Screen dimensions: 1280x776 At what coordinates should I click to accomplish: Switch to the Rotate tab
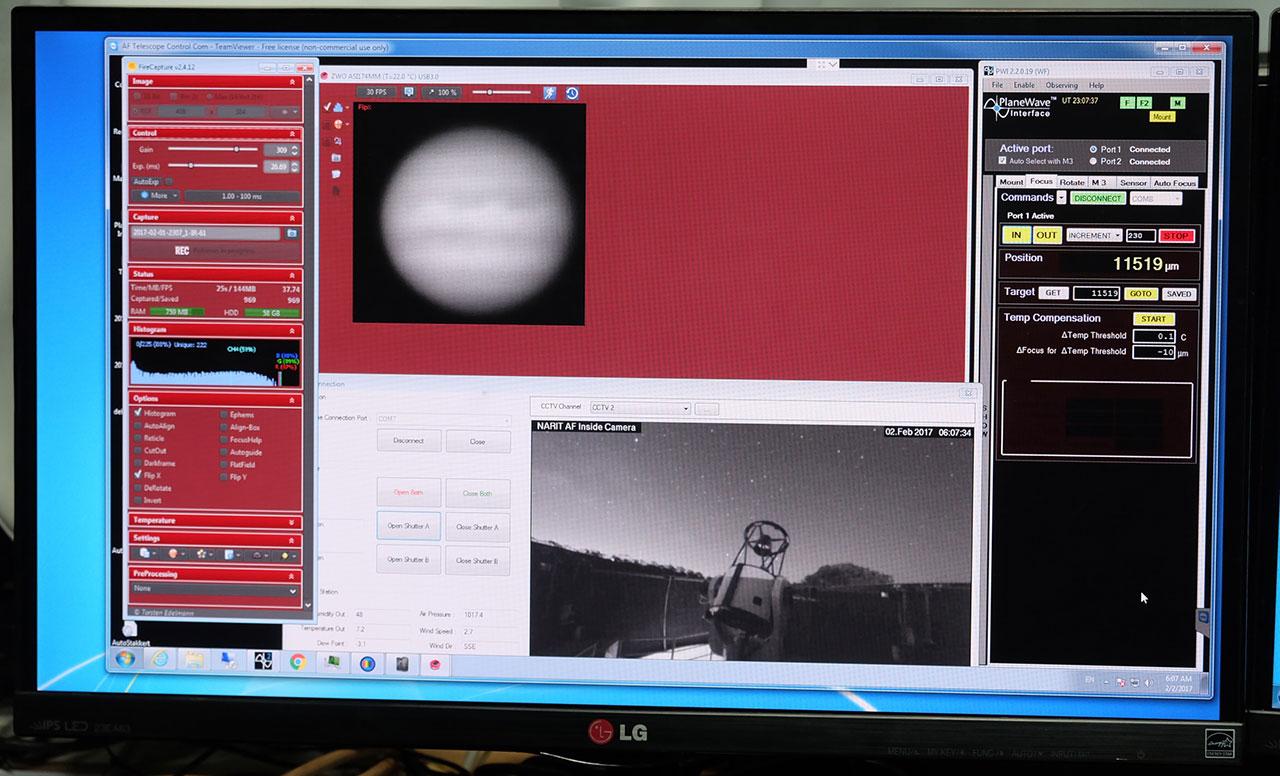1072,182
